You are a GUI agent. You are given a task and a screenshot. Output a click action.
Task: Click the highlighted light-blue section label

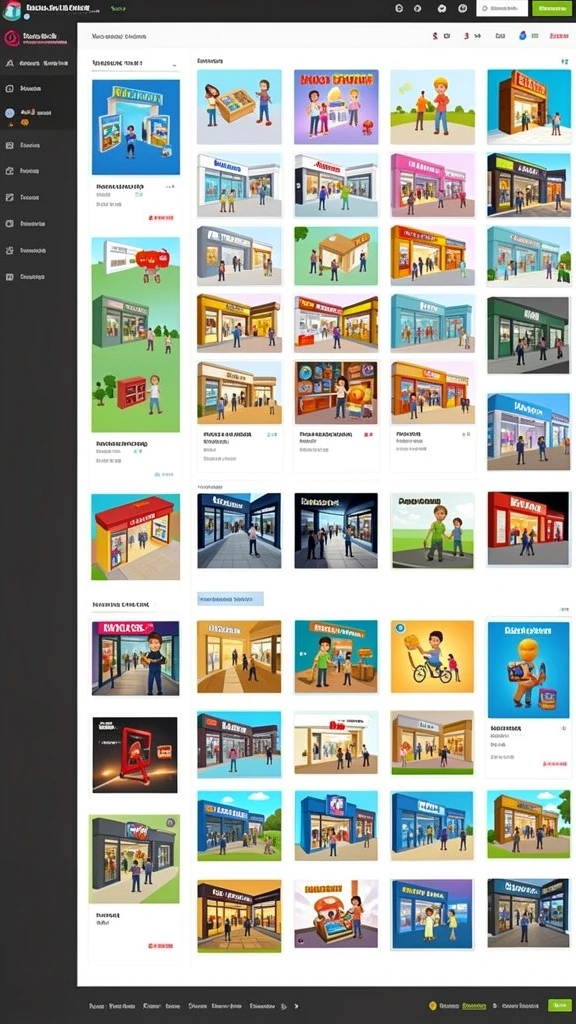(x=231, y=599)
